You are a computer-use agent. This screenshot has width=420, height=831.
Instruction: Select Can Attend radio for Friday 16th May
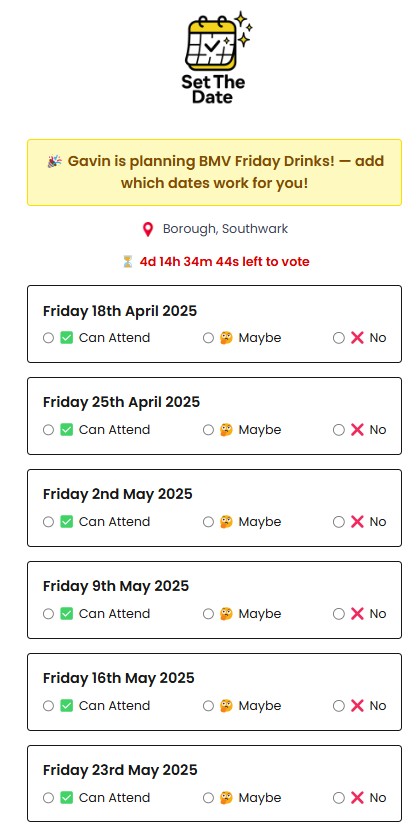pyautogui.click(x=48, y=706)
